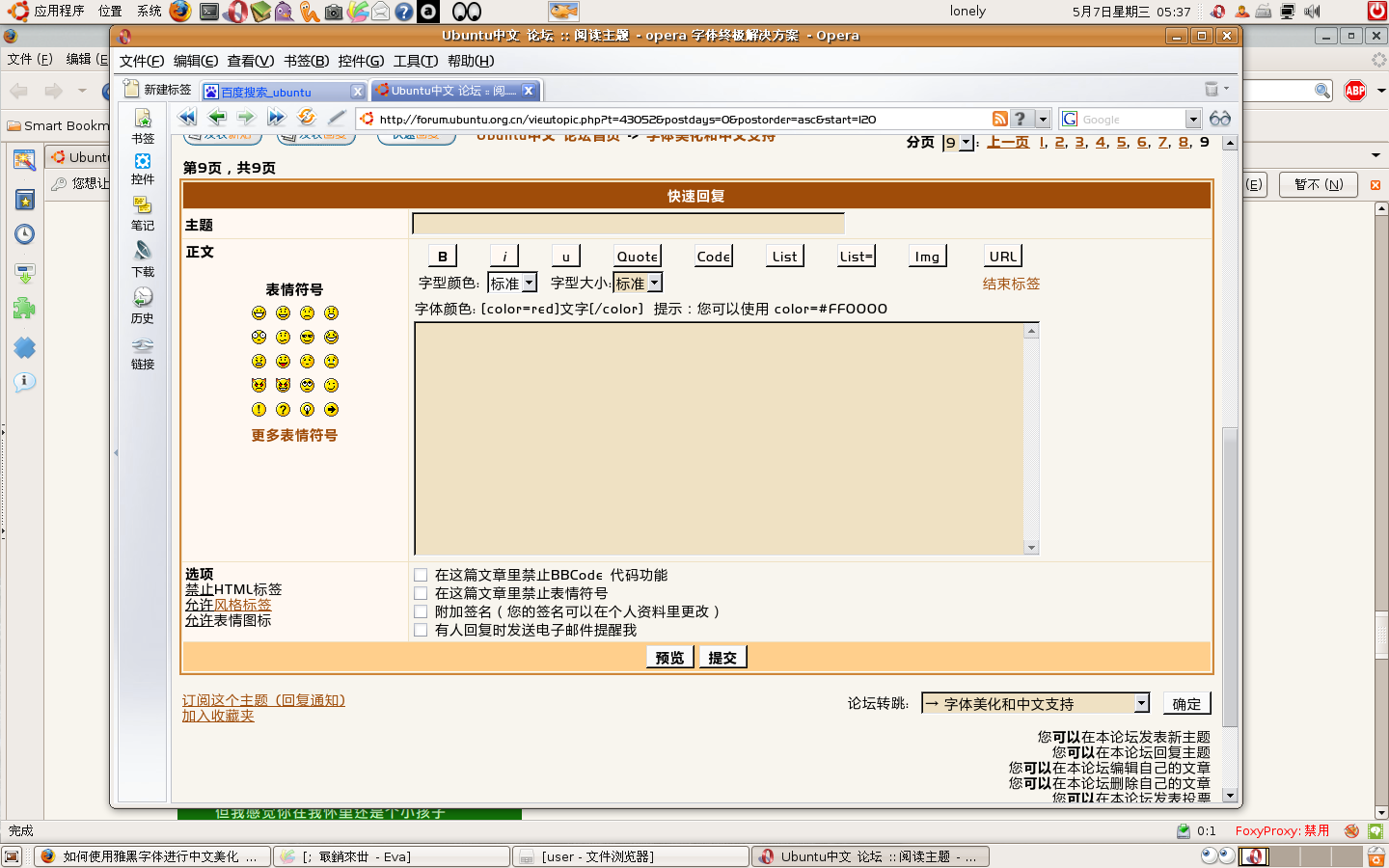Insert the lightbulb idea smiley
This screenshot has width=1389, height=868.
point(307,410)
